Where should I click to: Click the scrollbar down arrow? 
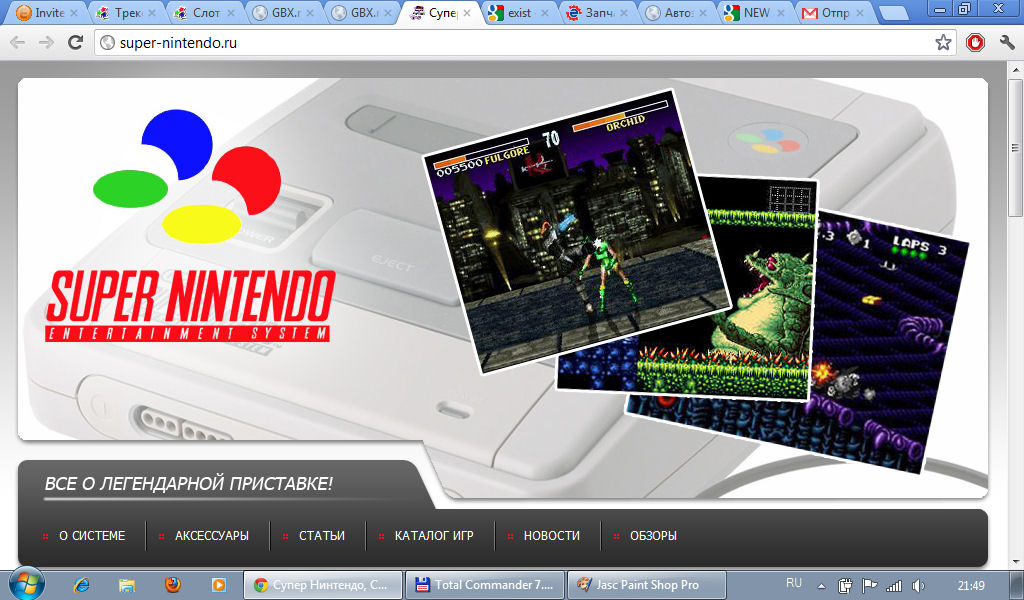[x=1016, y=561]
